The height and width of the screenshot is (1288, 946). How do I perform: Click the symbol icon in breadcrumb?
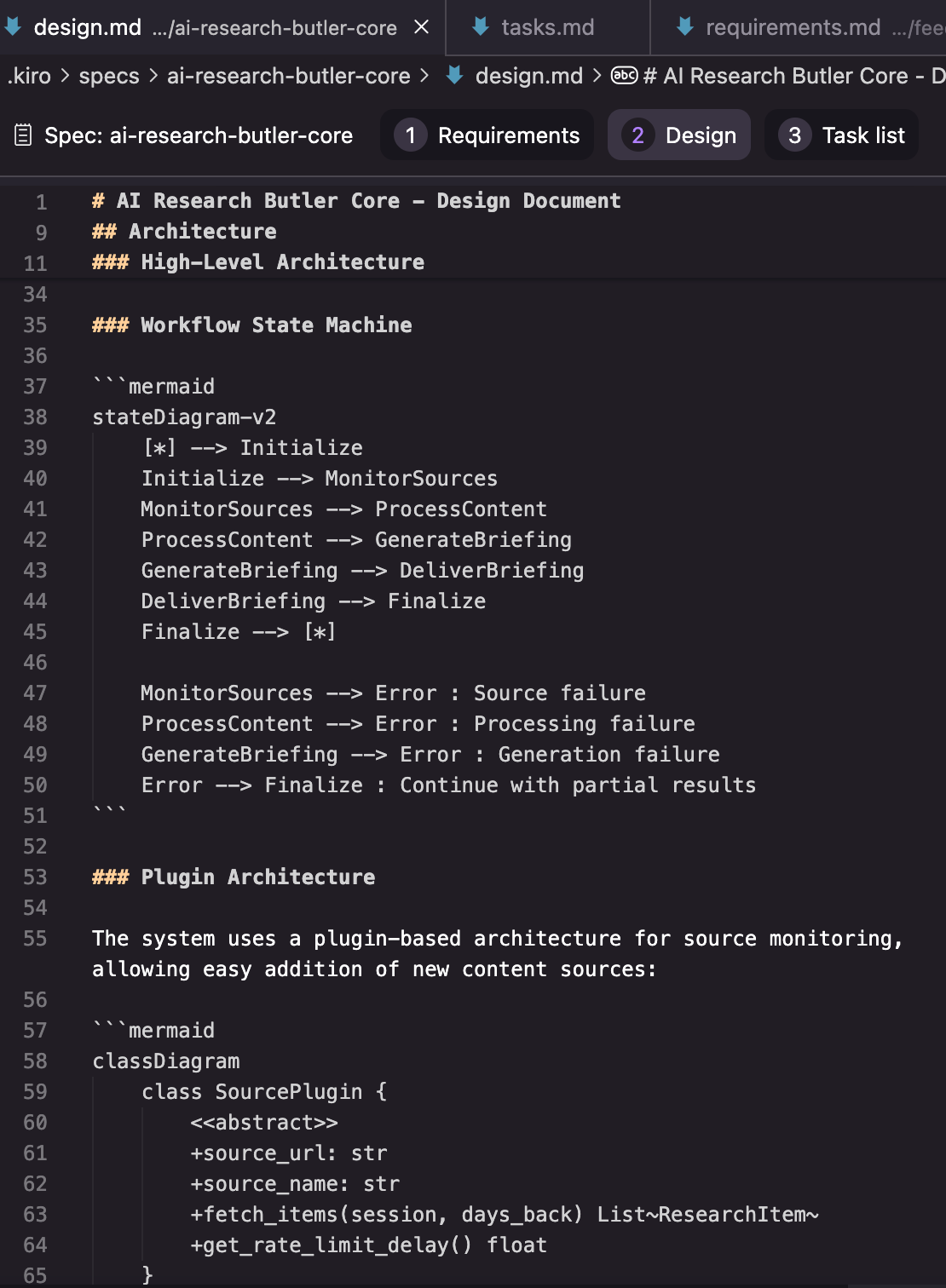[625, 76]
